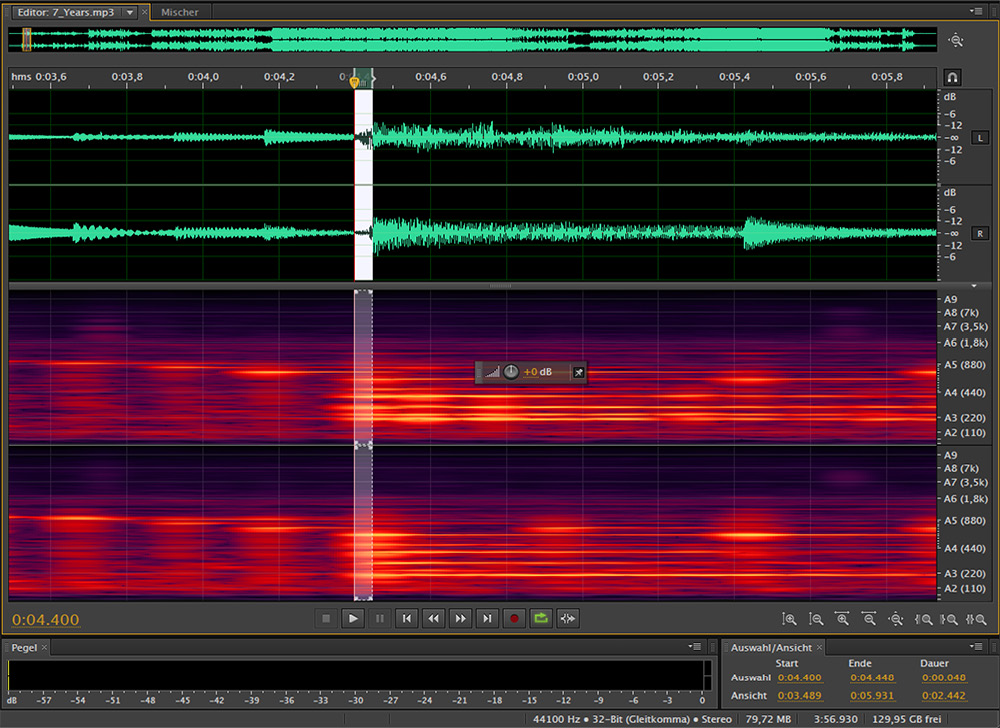1000x728 pixels.
Task: Zoom in amplitude using first zoom icon
Action: click(790, 620)
